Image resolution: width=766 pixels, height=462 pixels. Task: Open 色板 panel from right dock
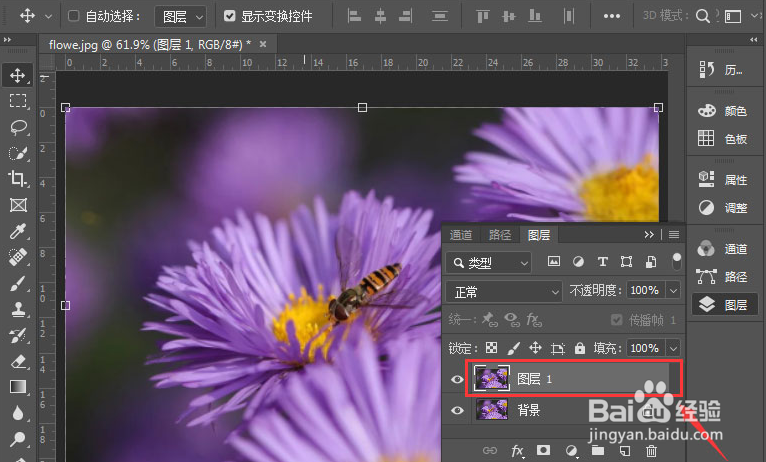(x=723, y=139)
